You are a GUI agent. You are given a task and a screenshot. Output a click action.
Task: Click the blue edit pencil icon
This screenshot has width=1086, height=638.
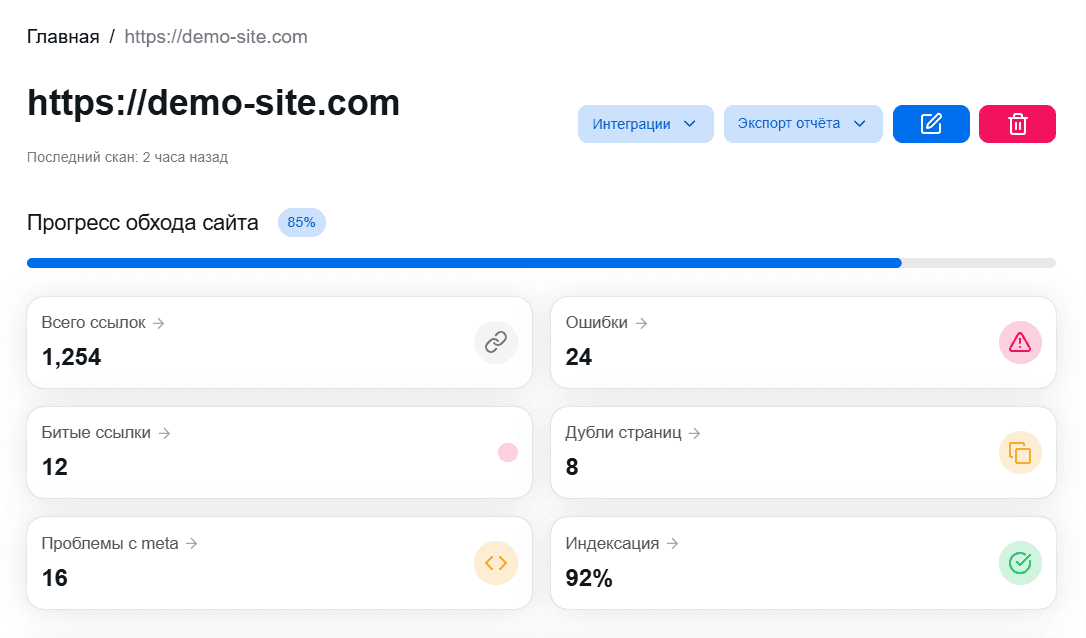pos(931,123)
